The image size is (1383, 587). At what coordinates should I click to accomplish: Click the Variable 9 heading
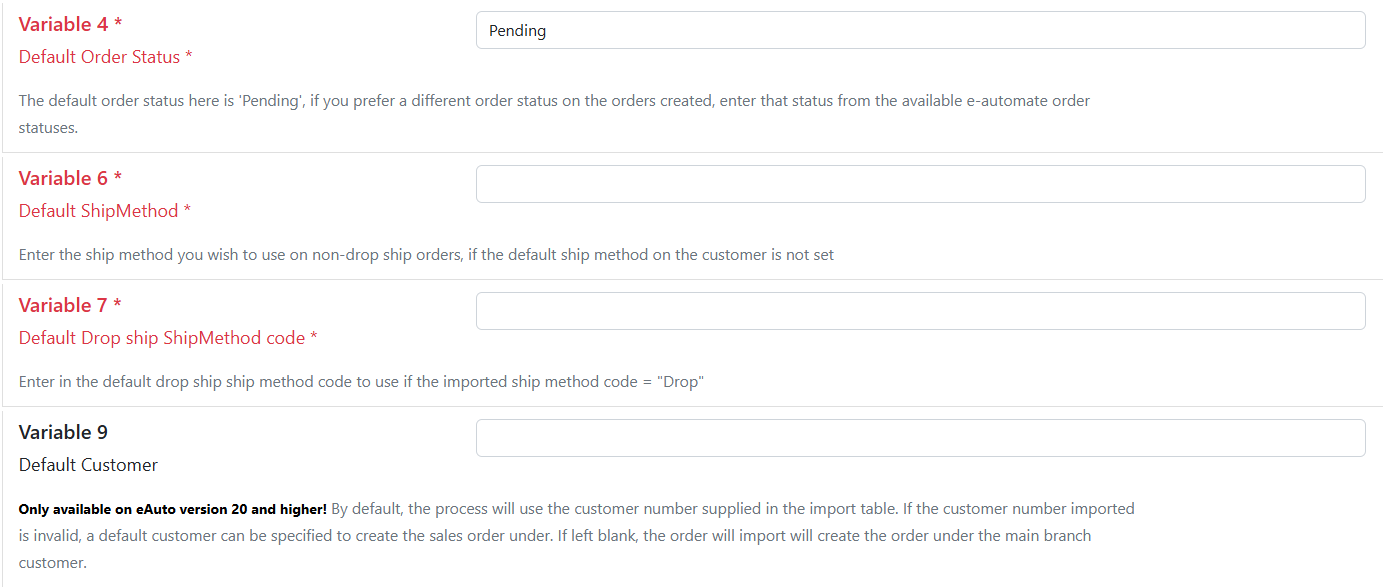tap(63, 432)
